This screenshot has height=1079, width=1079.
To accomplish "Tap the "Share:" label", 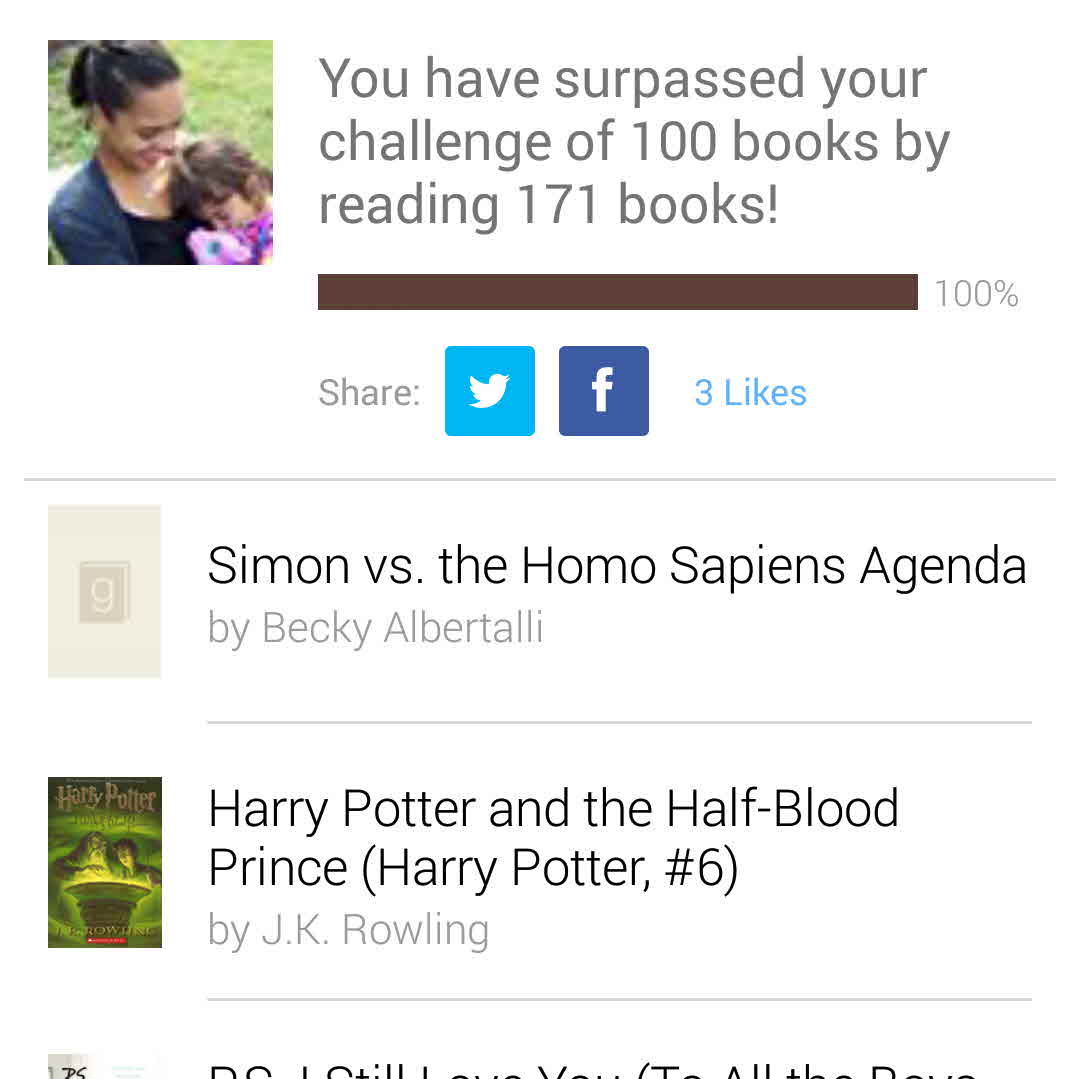I will pos(369,393).
